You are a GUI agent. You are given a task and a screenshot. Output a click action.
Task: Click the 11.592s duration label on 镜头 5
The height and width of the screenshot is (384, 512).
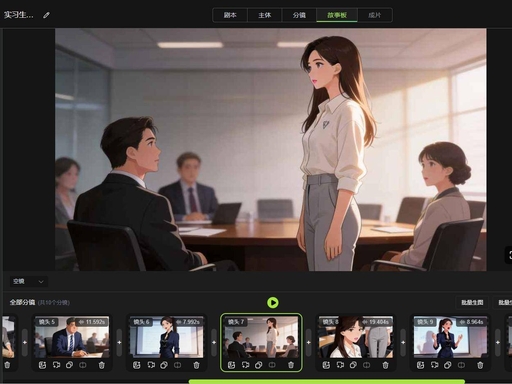(x=92, y=322)
